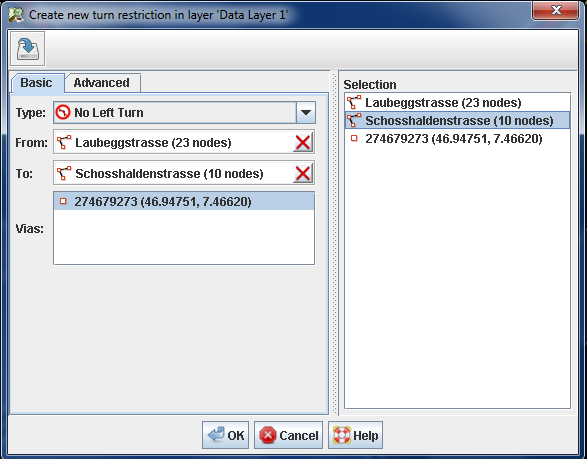The width and height of the screenshot is (587, 459).
Task: Select via node 274679273 in Vias list
Action: pyautogui.click(x=184, y=201)
